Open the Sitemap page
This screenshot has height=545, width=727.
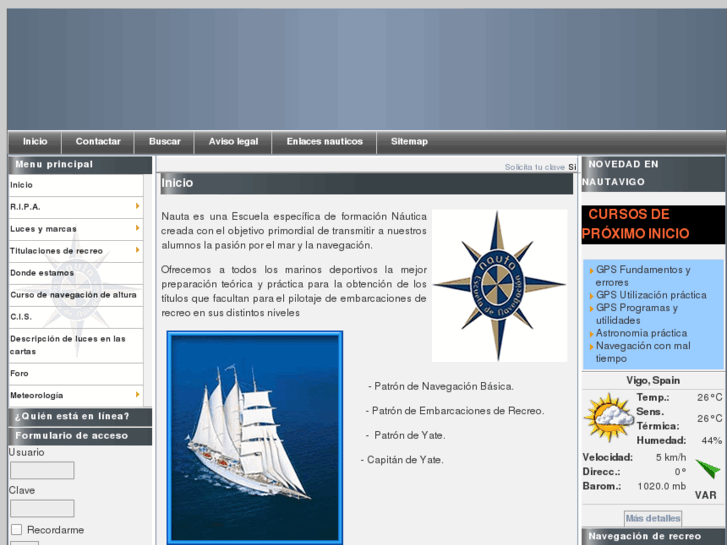(409, 141)
